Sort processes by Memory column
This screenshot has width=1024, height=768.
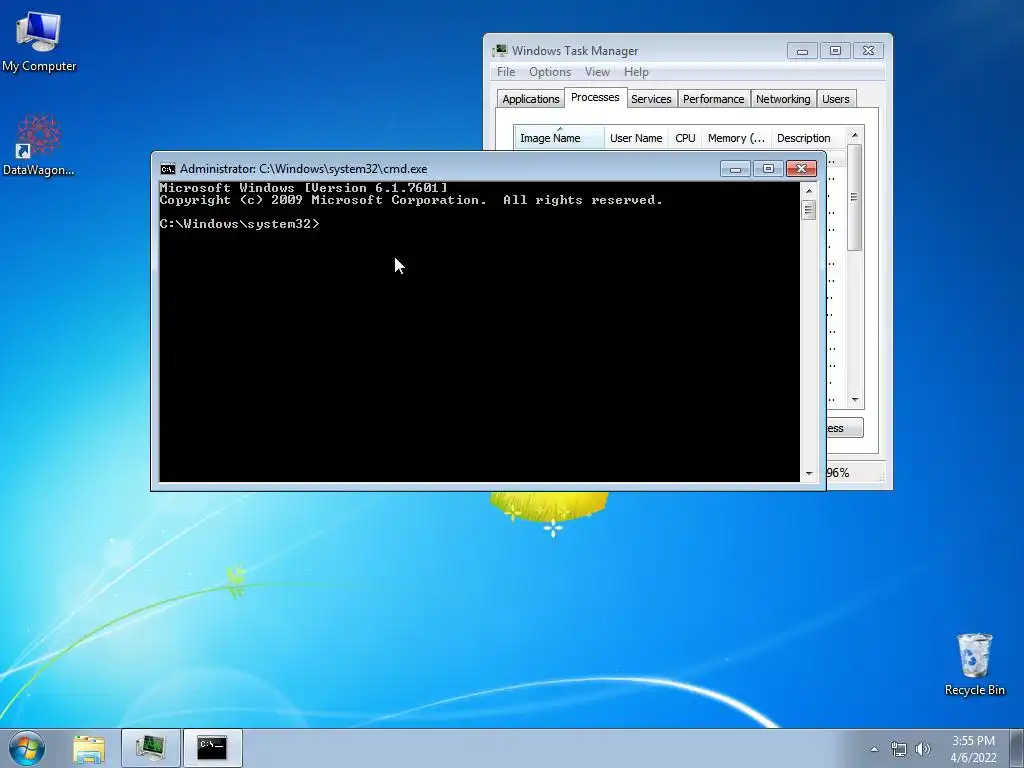click(736, 138)
